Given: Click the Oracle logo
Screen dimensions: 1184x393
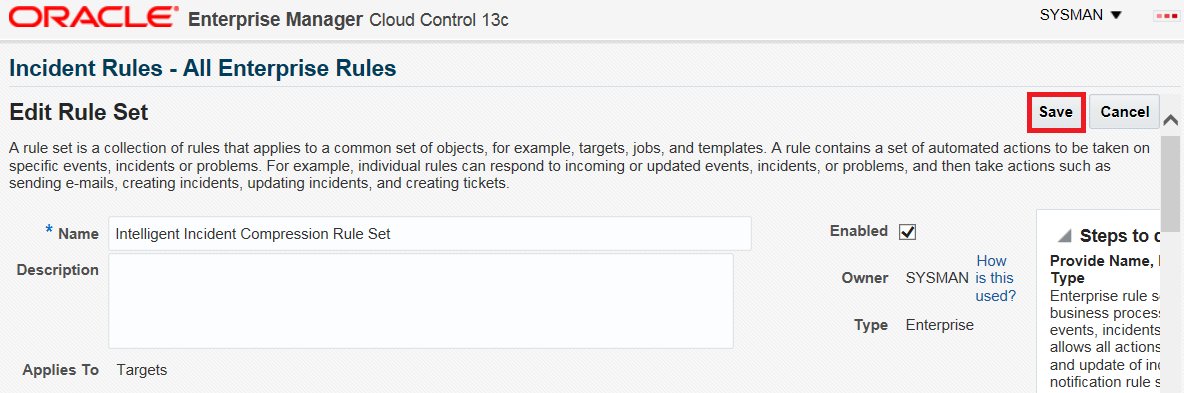Looking at the screenshot, I should click(94, 17).
